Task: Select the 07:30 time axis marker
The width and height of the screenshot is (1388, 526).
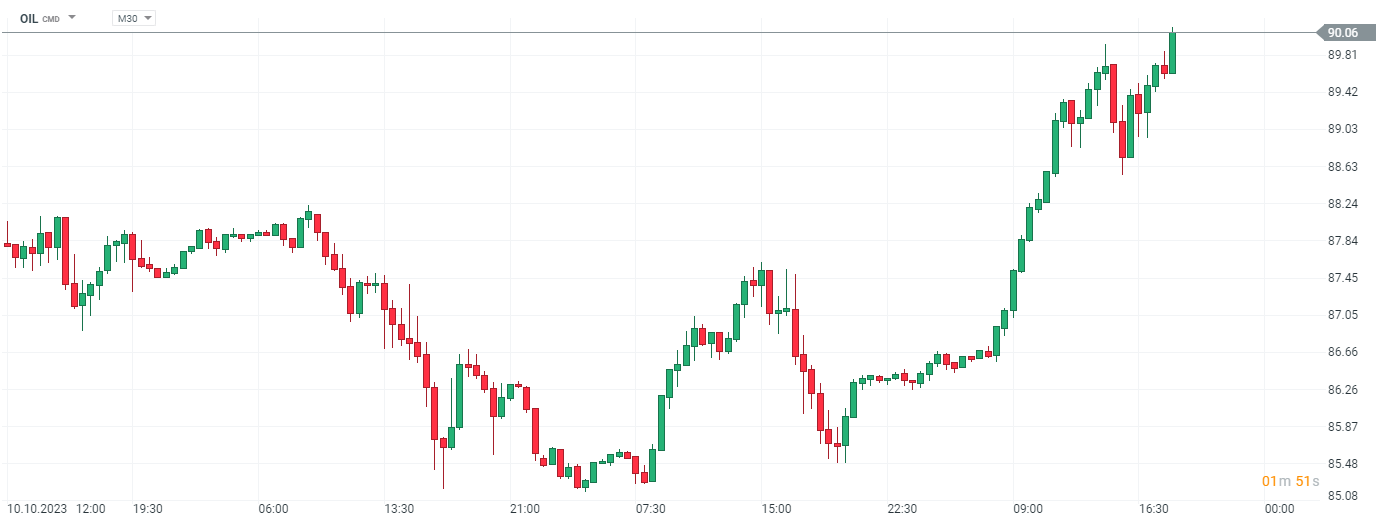Action: click(x=651, y=509)
